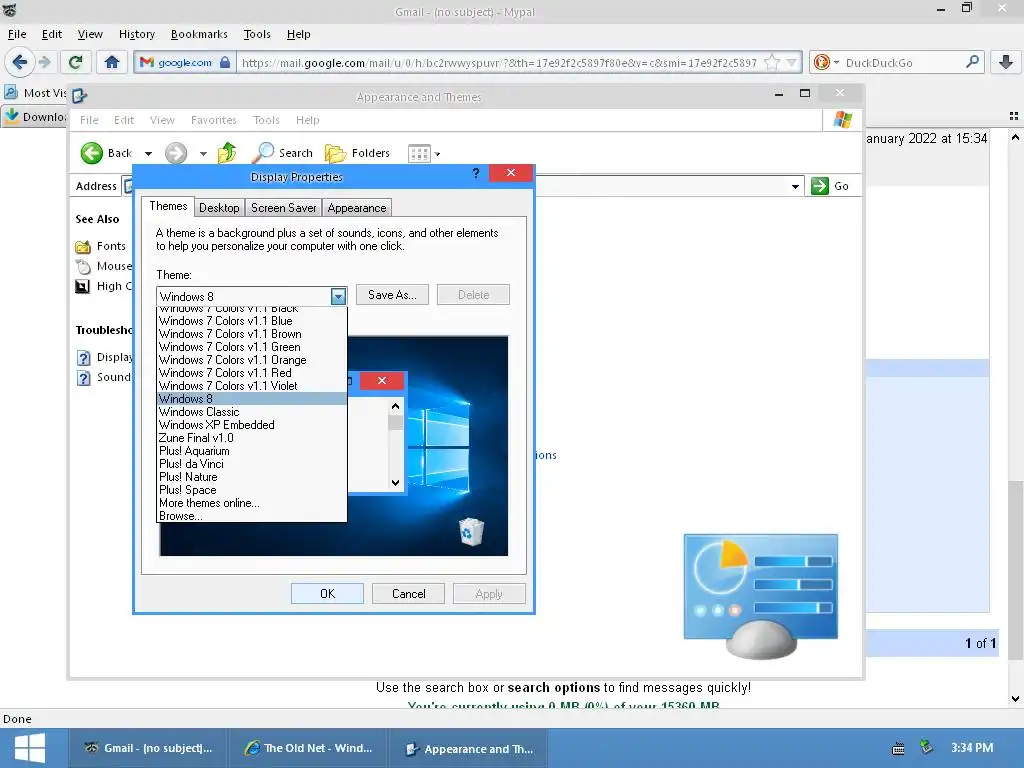Viewport: 1024px width, 768px height.
Task: Click OK in Display Properties
Action: click(327, 594)
